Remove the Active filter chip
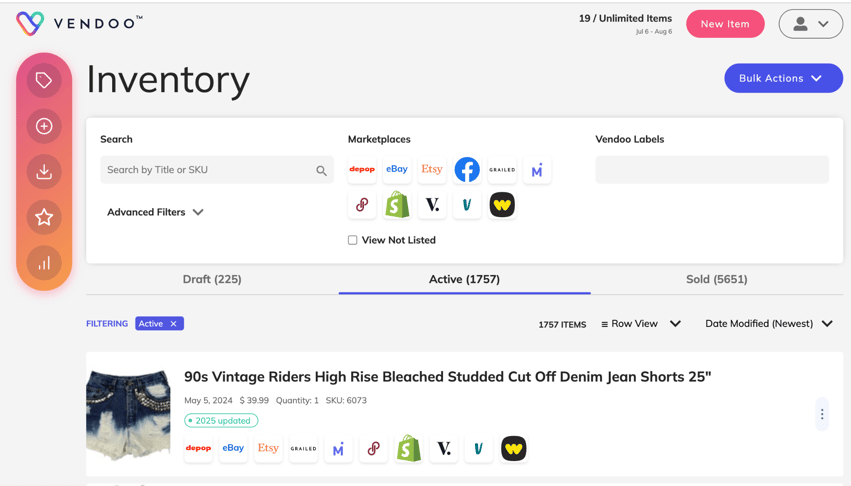851x486 pixels. point(174,324)
